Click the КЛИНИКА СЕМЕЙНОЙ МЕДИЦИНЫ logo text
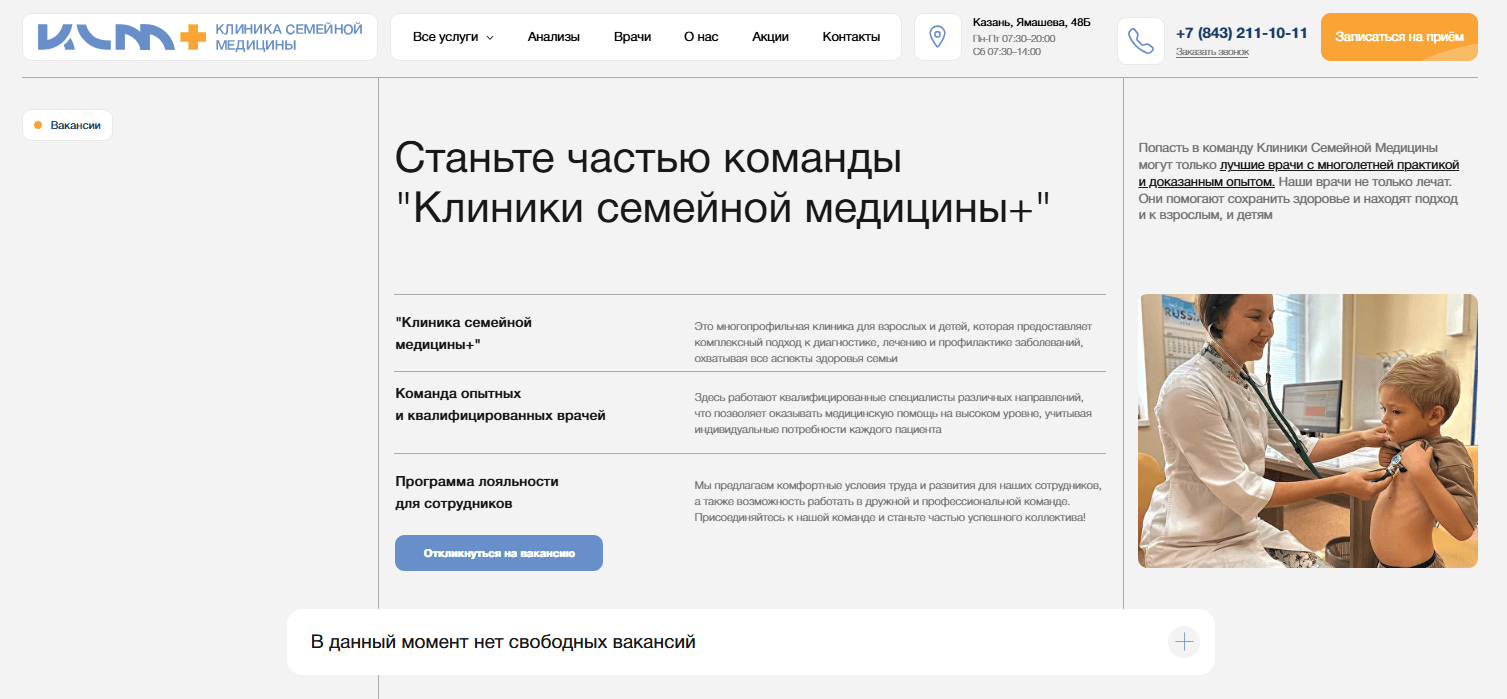This screenshot has width=1507, height=699. point(289,37)
